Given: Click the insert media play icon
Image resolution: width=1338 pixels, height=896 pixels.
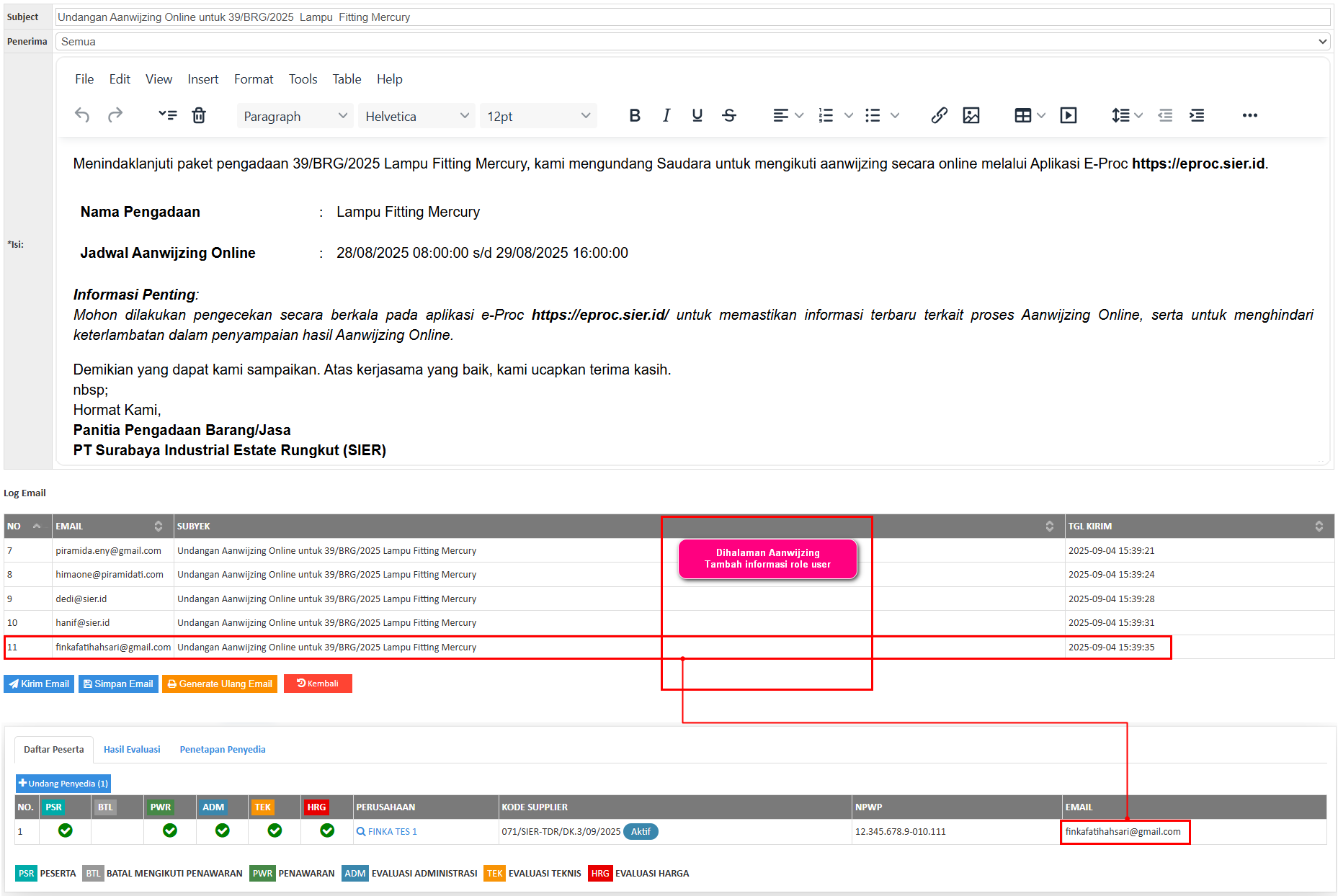Looking at the screenshot, I should pyautogui.click(x=1068, y=115).
